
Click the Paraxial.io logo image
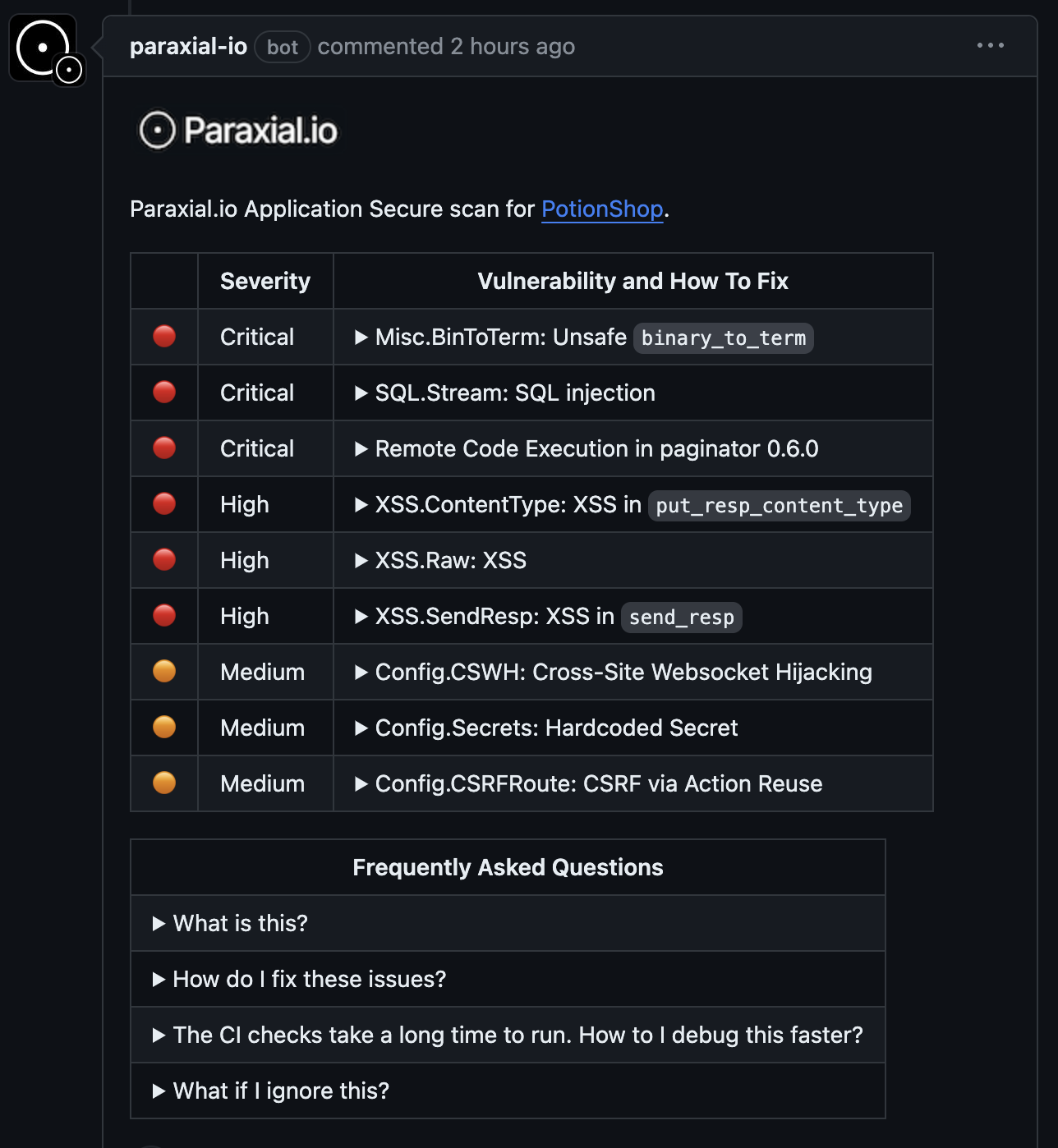237,131
